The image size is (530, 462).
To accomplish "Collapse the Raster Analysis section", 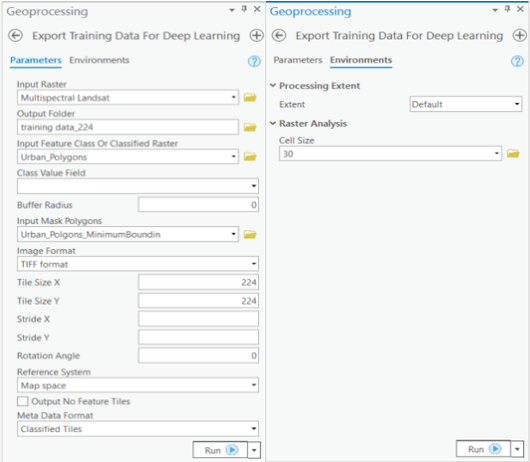I will point(273,123).
